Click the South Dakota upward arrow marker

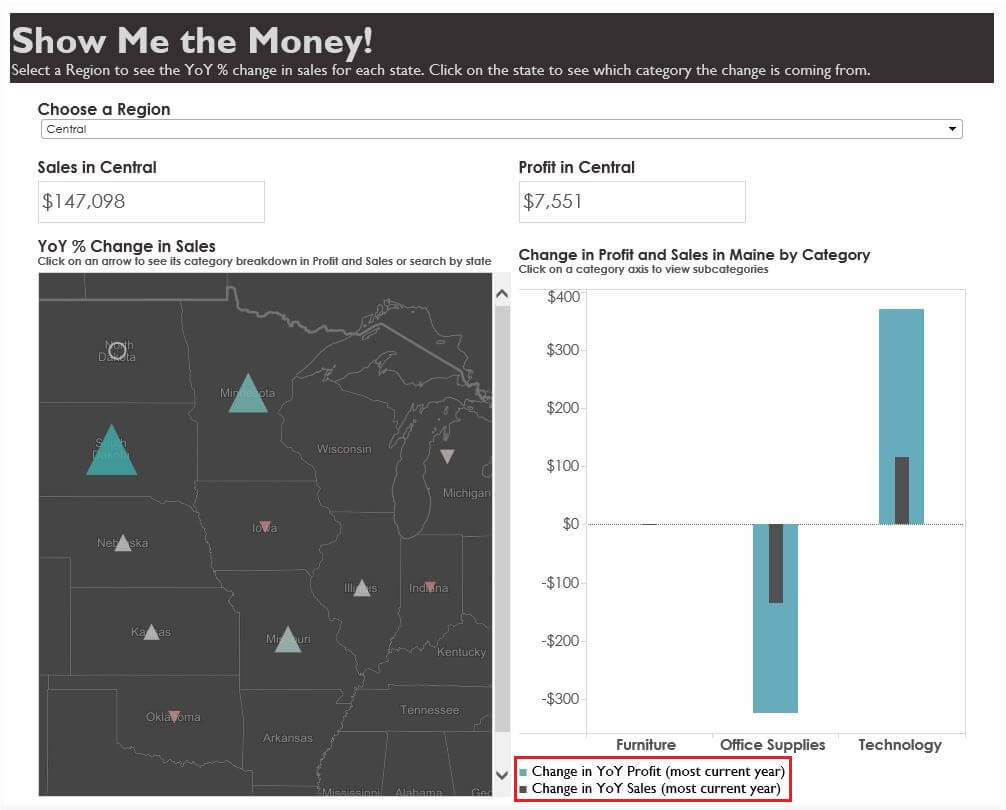111,454
